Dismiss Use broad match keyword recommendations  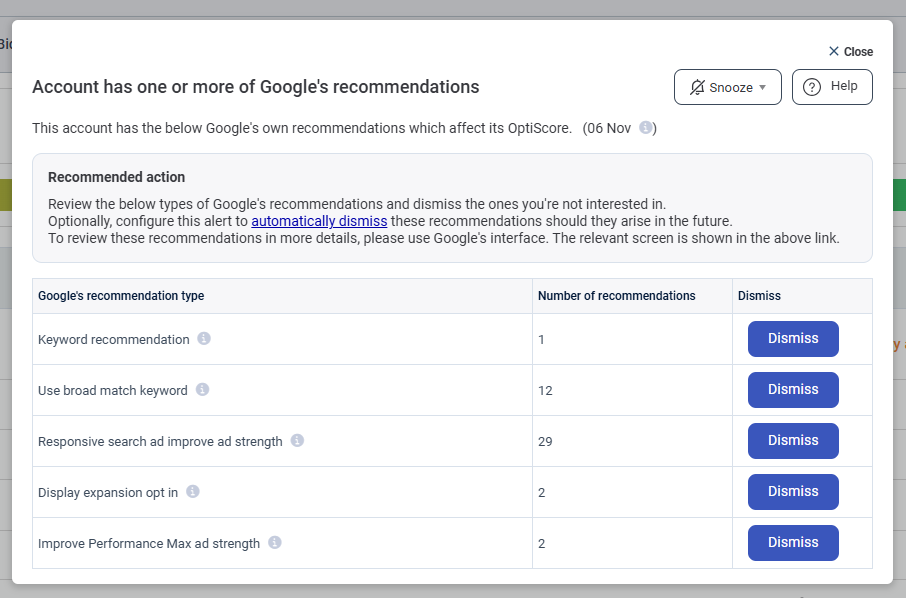(x=793, y=390)
